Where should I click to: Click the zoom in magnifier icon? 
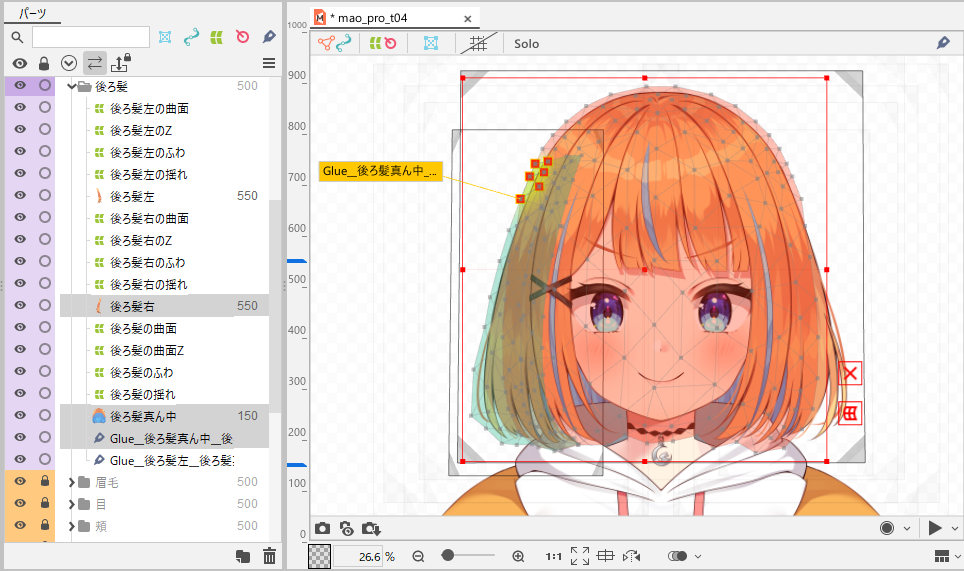pos(518,556)
